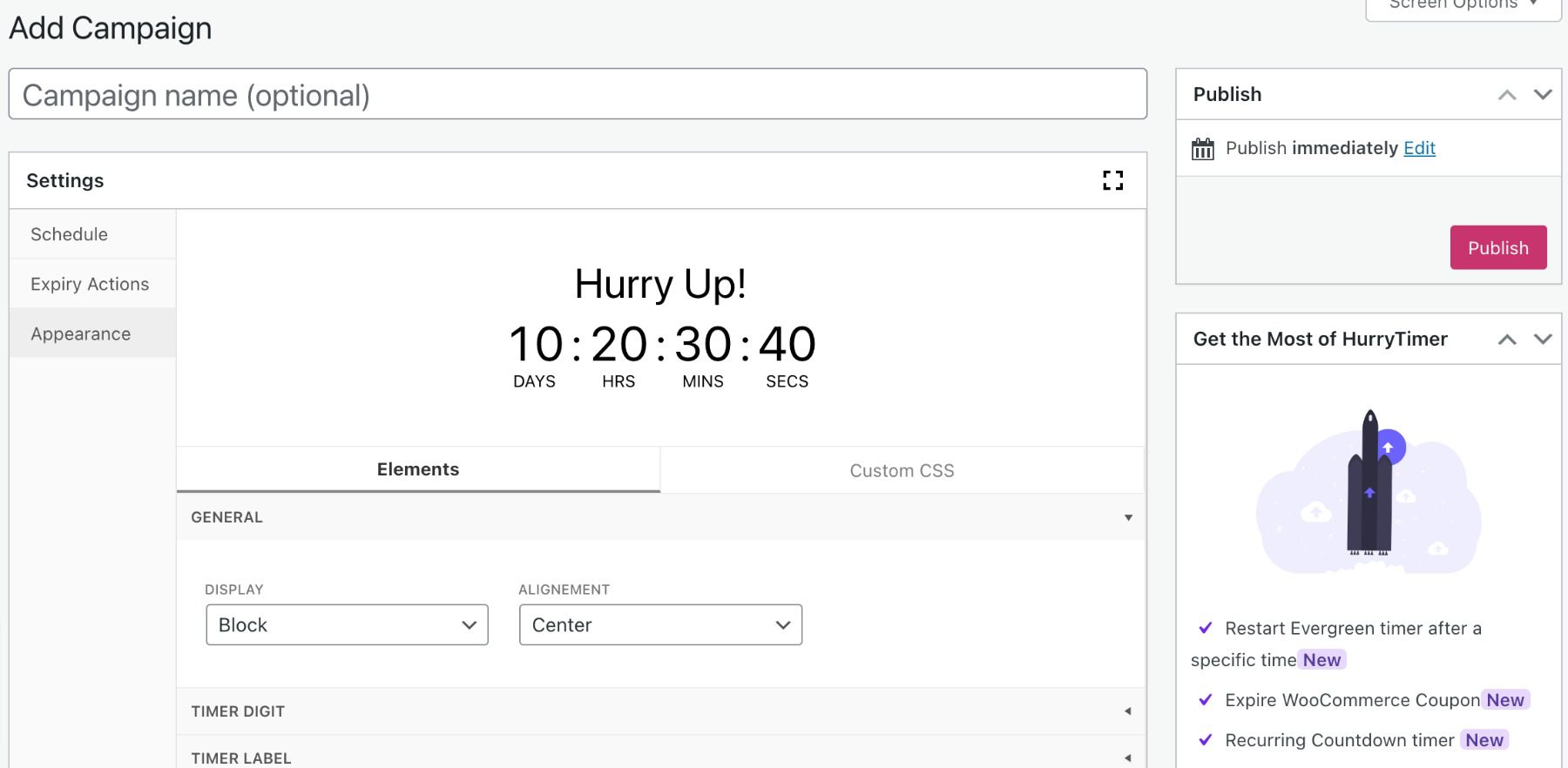The height and width of the screenshot is (768, 1568).
Task: Click the checkmark icon next to Recurring Countdown timer
Action: coord(1206,739)
